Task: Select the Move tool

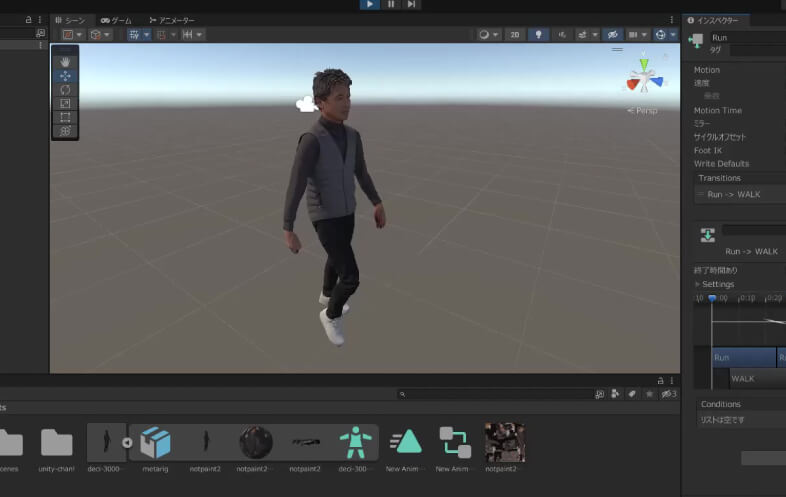Action: pos(65,76)
